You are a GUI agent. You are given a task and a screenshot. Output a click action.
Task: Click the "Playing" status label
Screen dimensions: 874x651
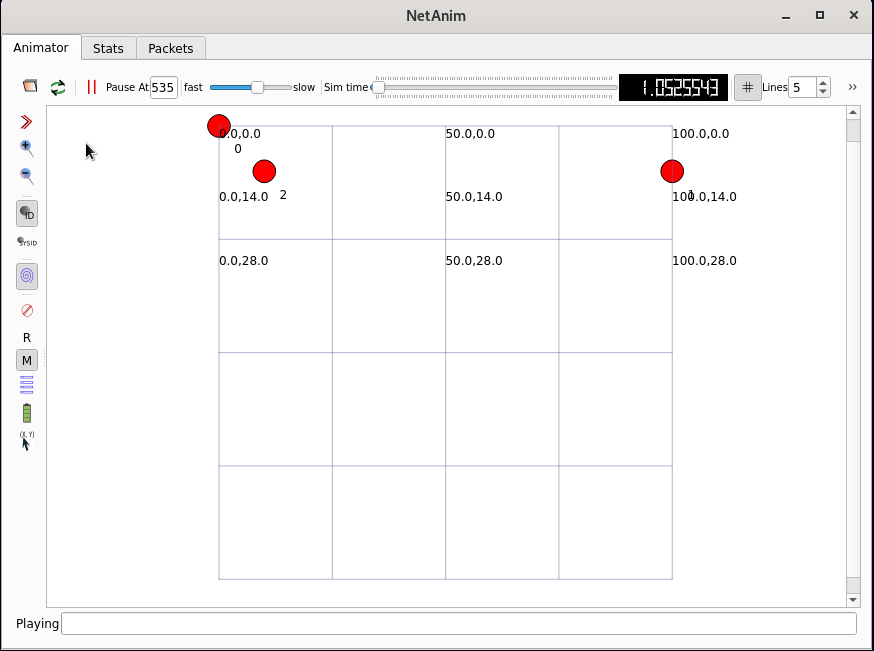[37, 624]
